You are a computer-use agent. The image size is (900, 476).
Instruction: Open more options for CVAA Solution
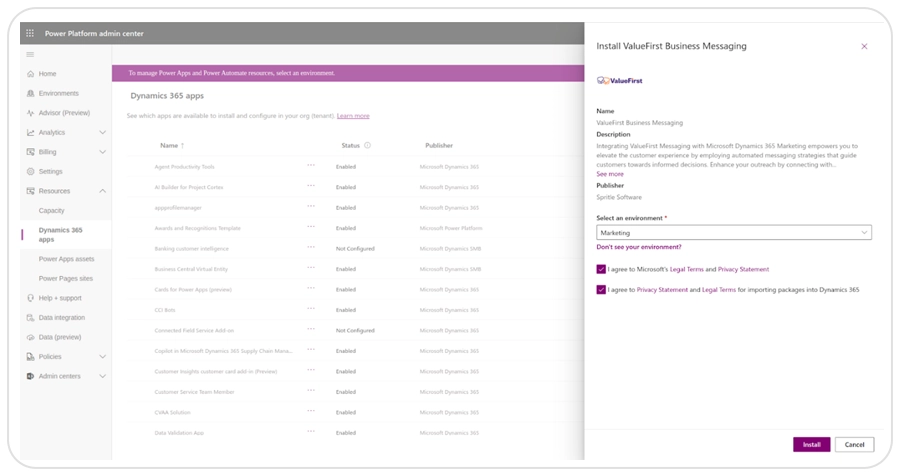point(311,411)
